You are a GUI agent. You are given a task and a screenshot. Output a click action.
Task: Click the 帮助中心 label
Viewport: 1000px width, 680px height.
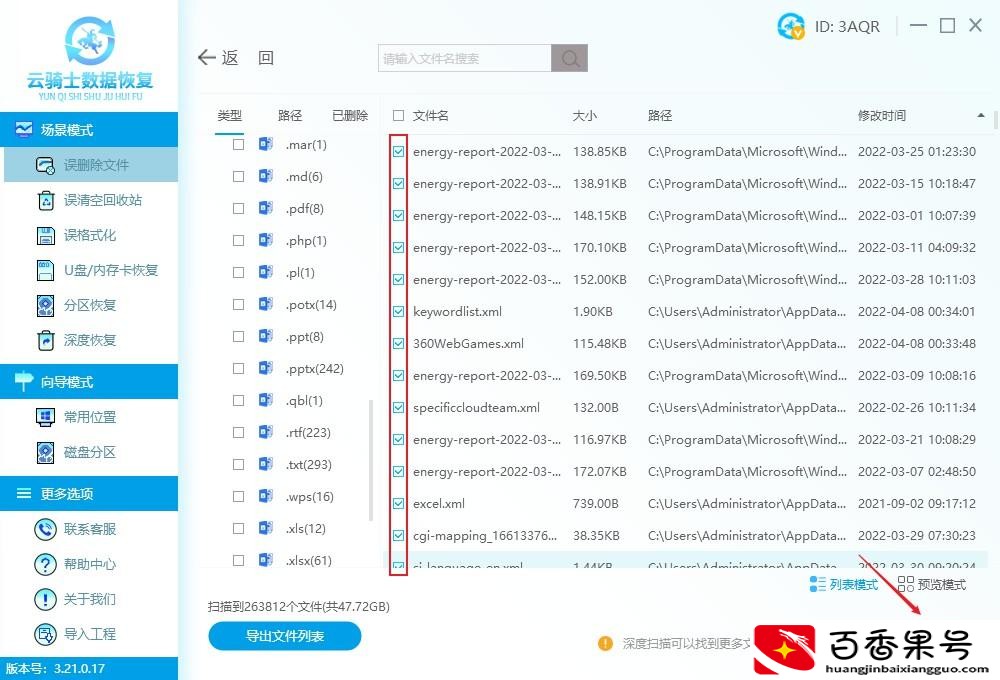click(90, 564)
